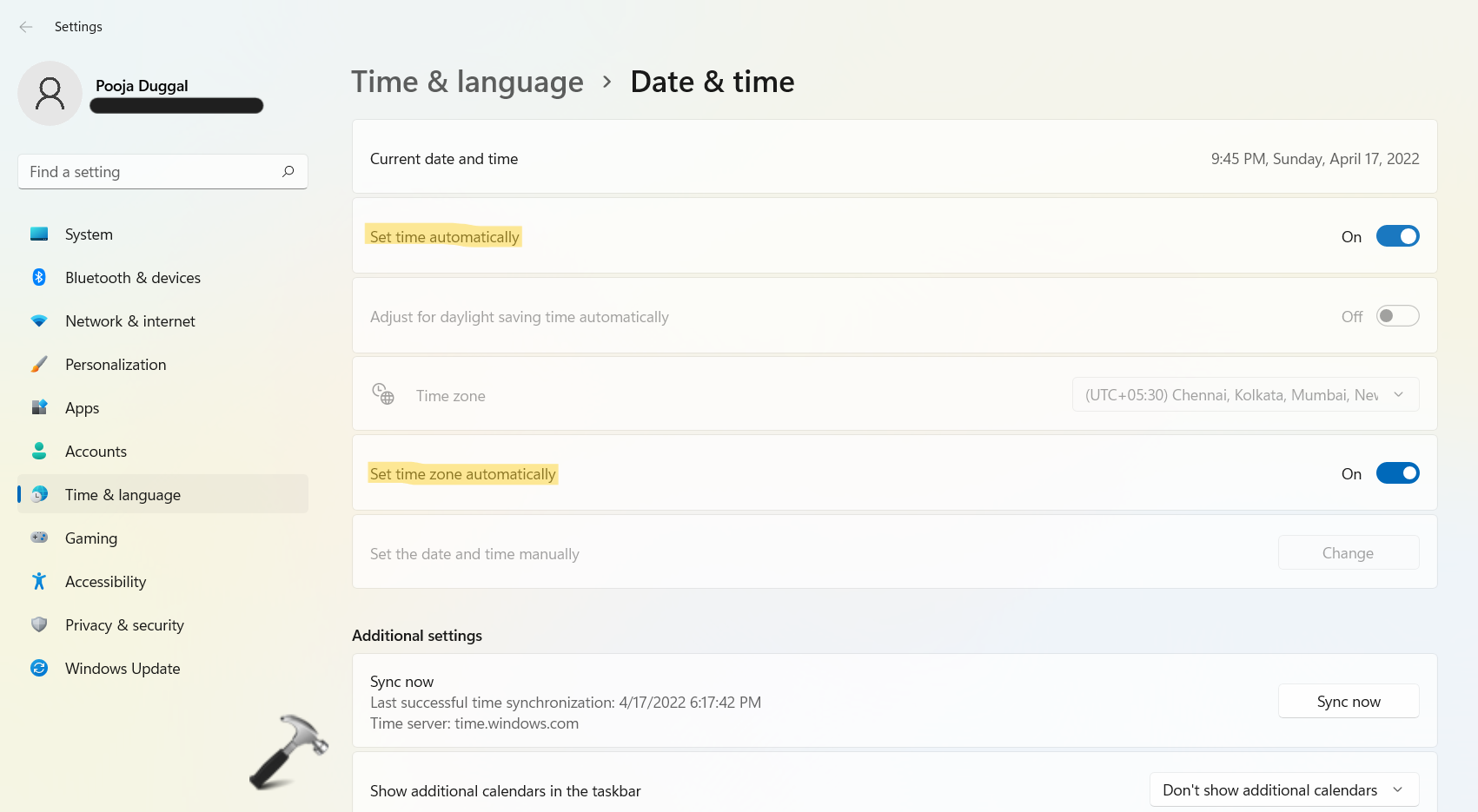1478x812 pixels.
Task: Click the Network & internet wifi icon
Action: coord(39,320)
